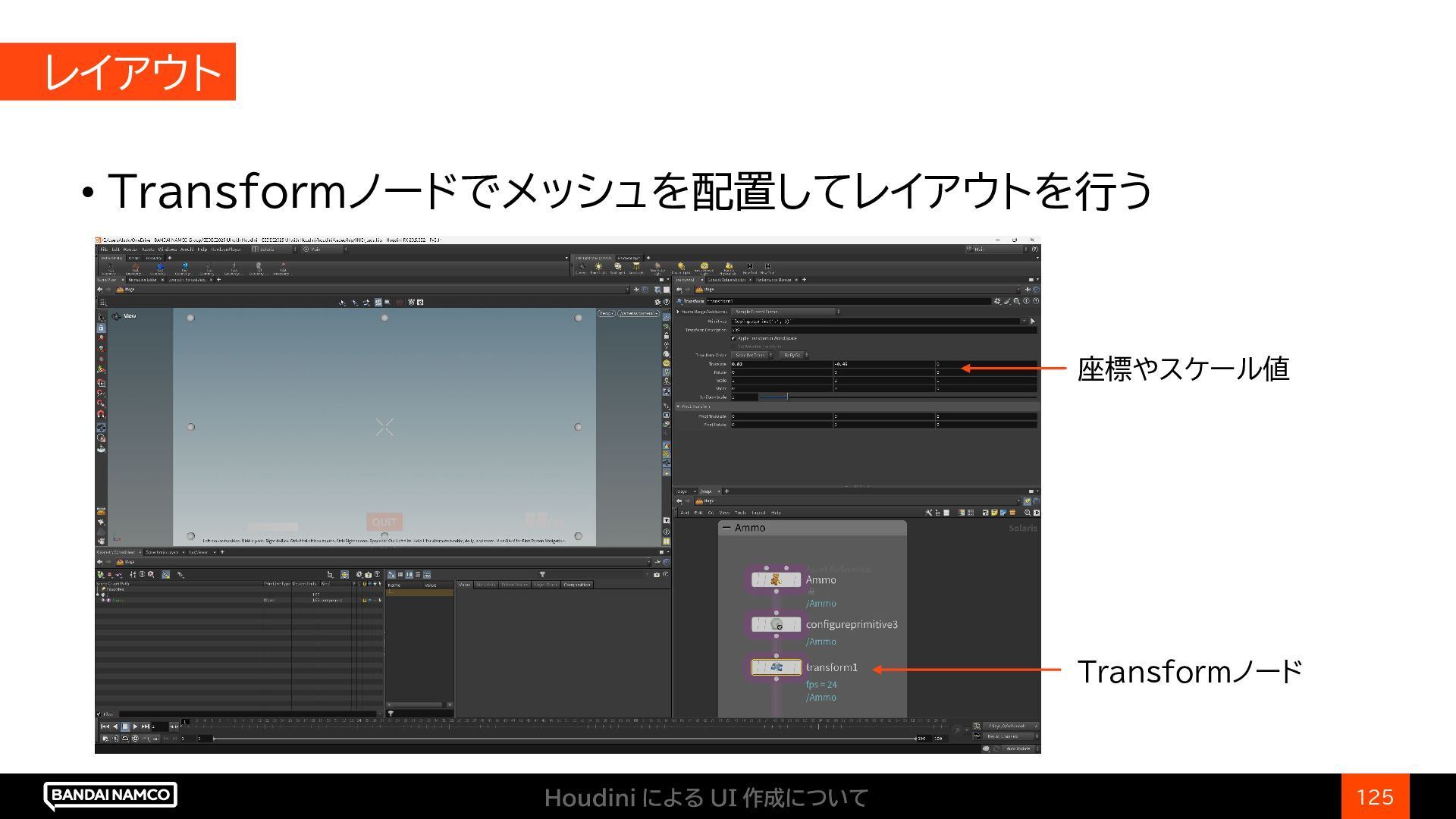
Task: Click the network editor search icon
Action: (x=1028, y=513)
